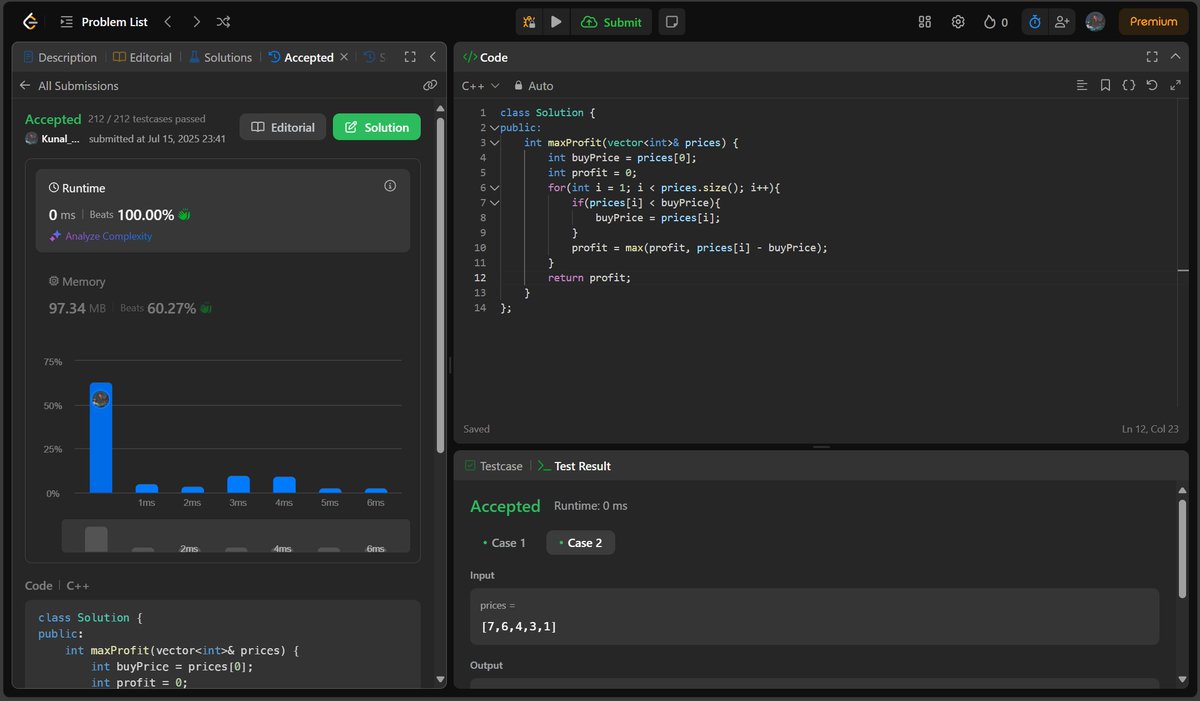Click the prices input value field
The width and height of the screenshot is (1200, 701).
pyautogui.click(x=814, y=616)
